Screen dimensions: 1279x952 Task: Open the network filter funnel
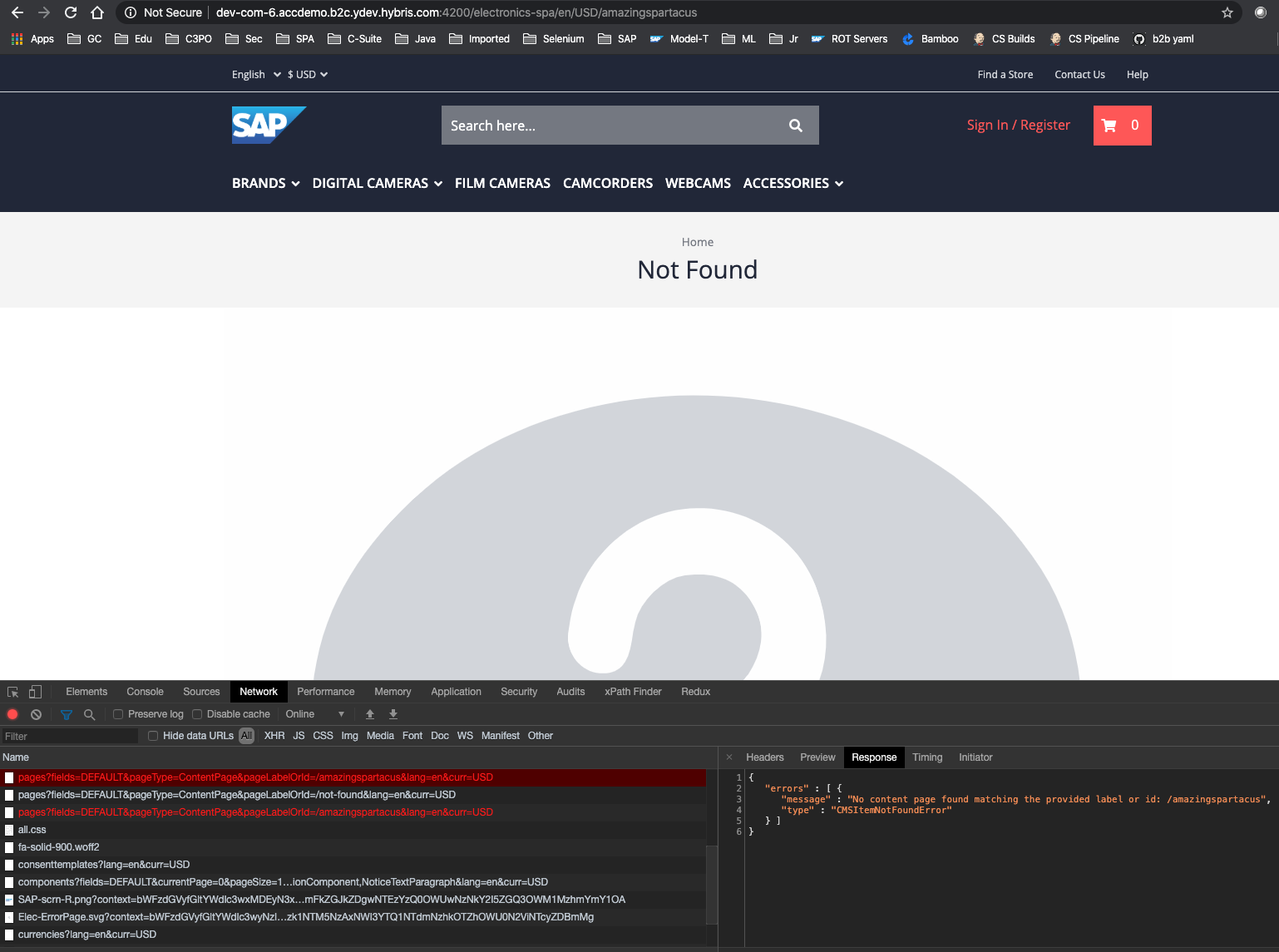point(66,713)
